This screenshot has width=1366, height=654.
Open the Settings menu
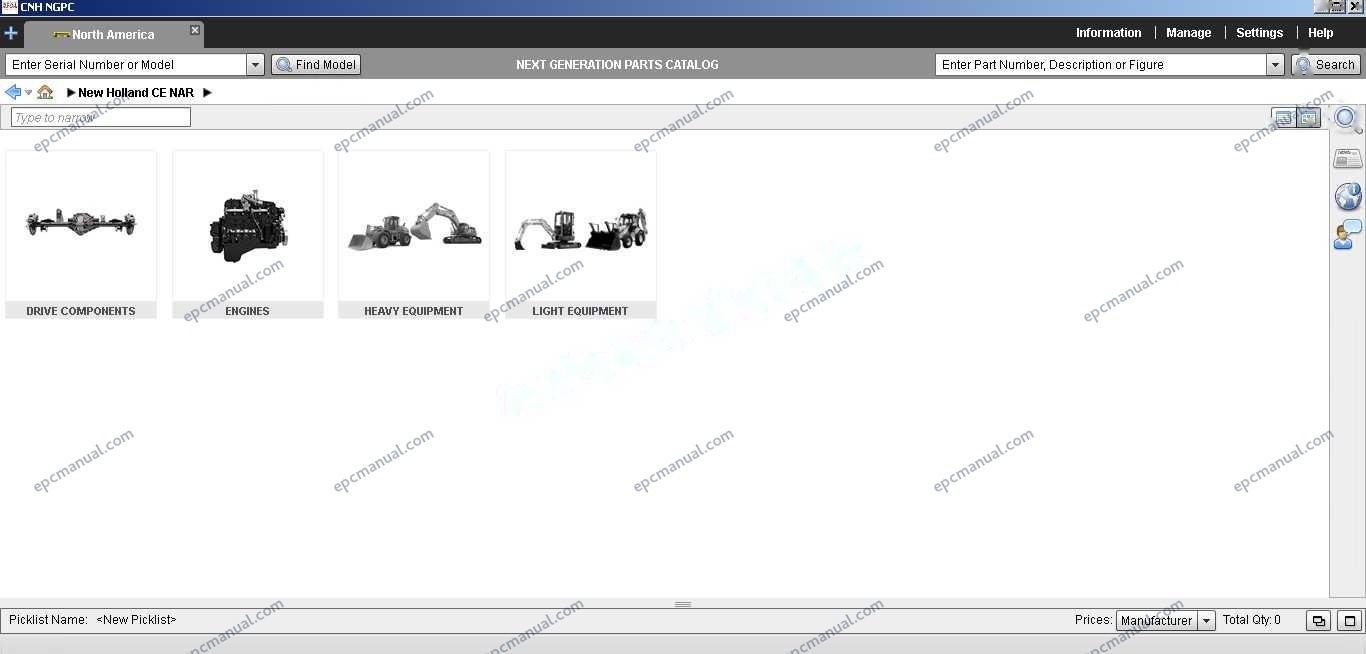coord(1259,33)
